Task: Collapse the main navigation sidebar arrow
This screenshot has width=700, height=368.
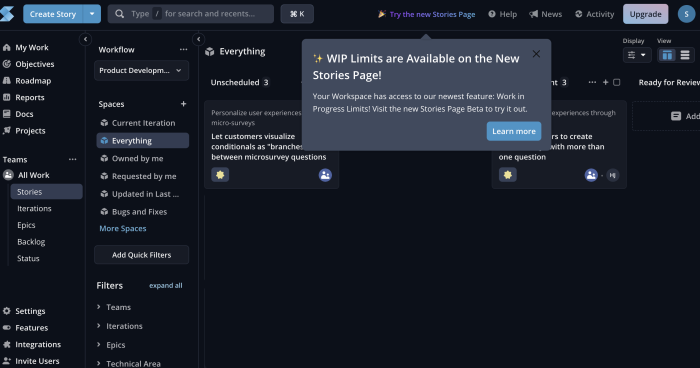Action: tap(85, 39)
